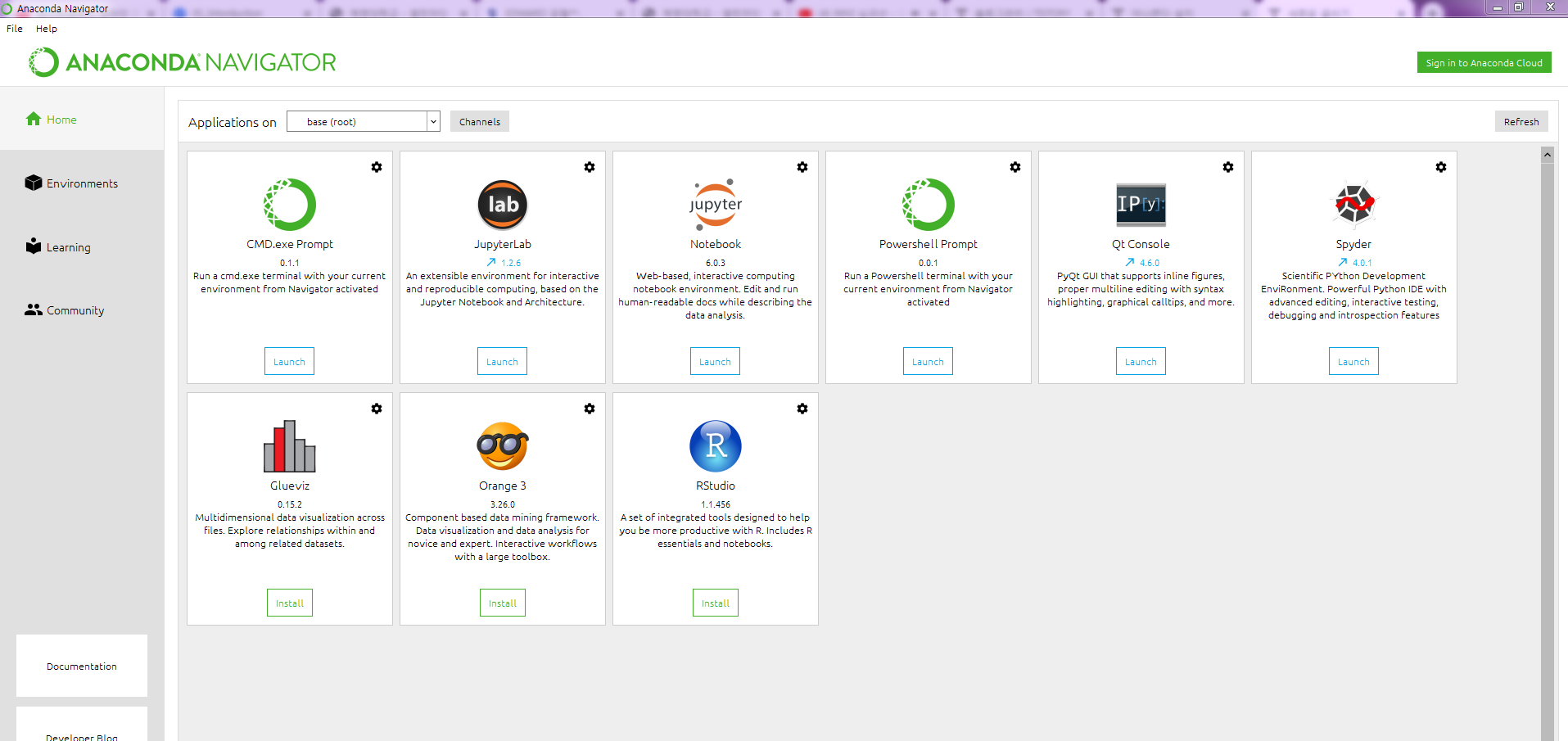Install Glueviz
Image resolution: width=1568 pixels, height=741 pixels.
[x=290, y=603]
